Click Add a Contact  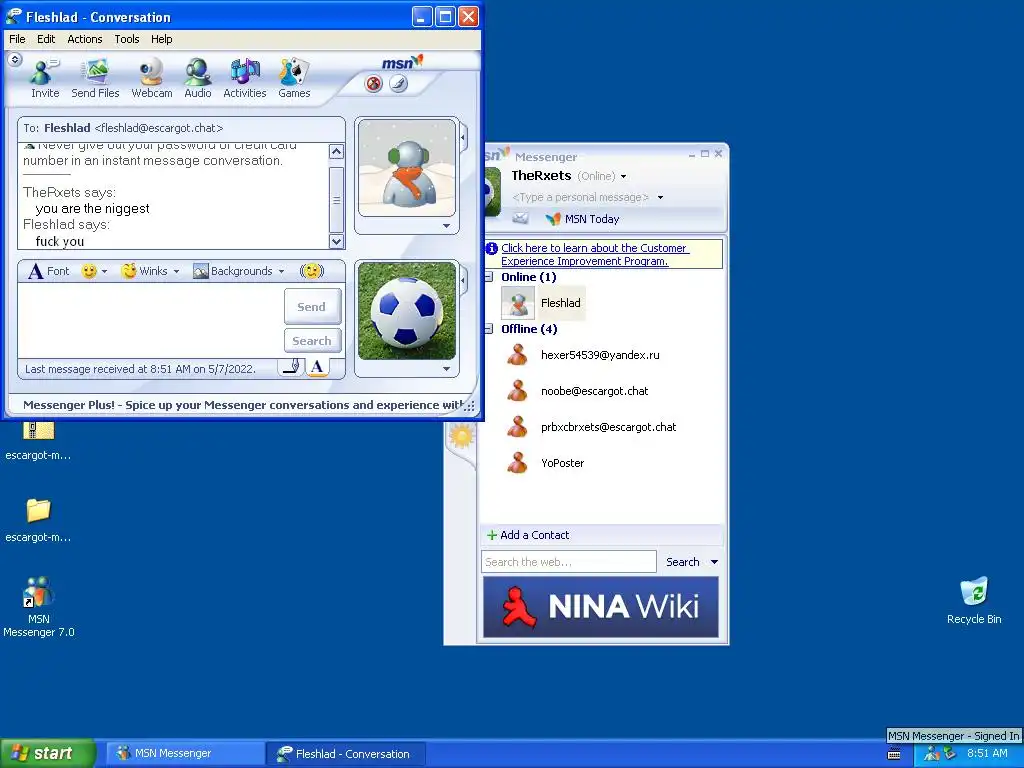click(528, 535)
